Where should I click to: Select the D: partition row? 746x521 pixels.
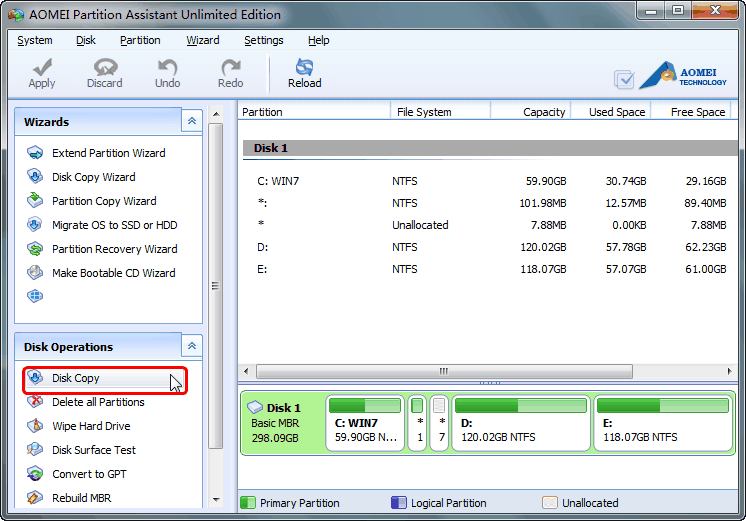click(x=490, y=247)
